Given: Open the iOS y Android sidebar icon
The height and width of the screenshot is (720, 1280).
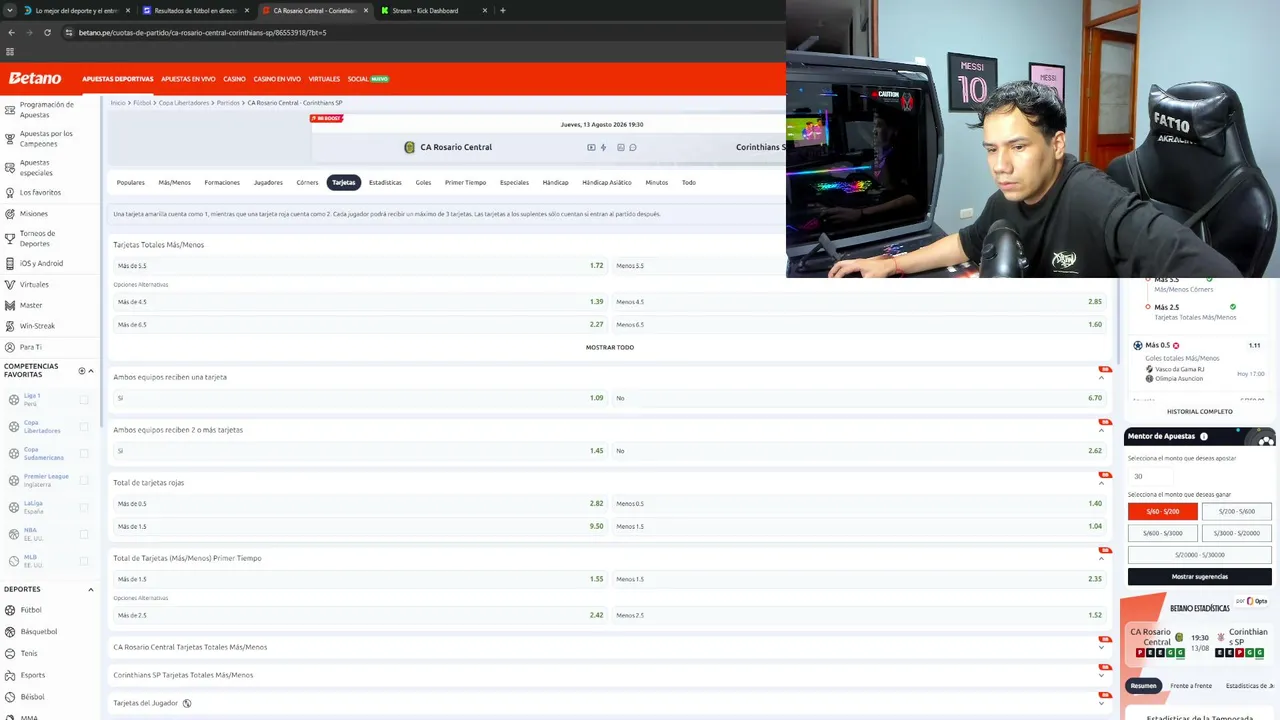Looking at the screenshot, I should click(9, 263).
